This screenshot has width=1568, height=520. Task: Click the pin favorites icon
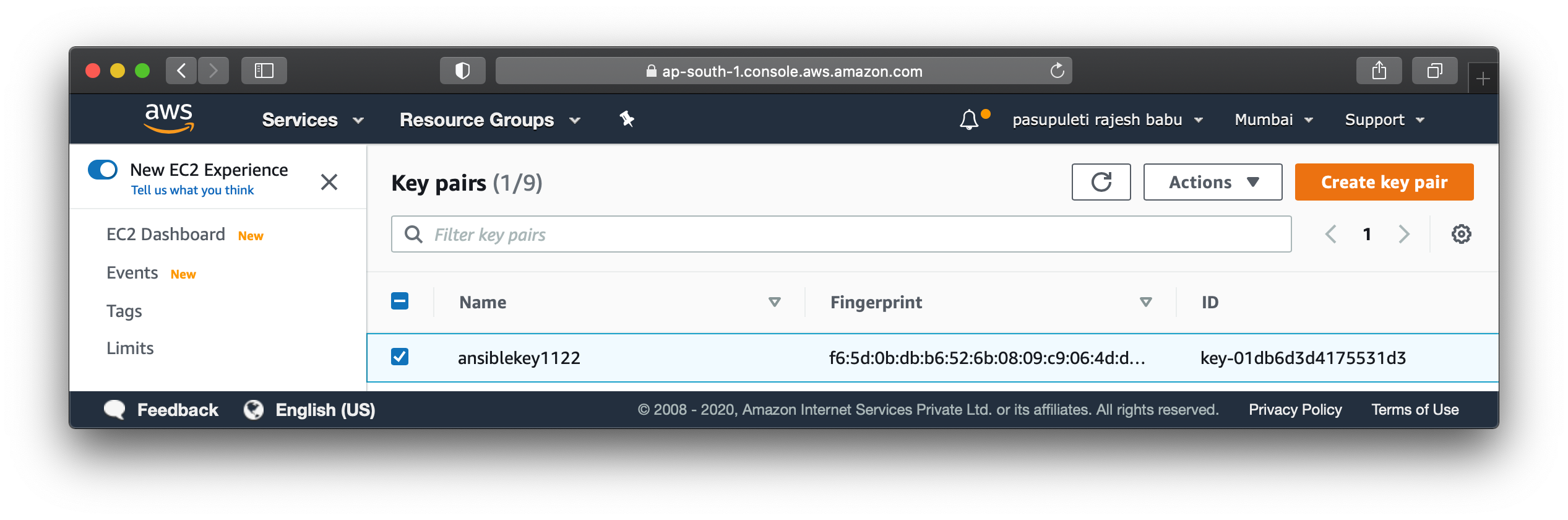click(x=625, y=119)
